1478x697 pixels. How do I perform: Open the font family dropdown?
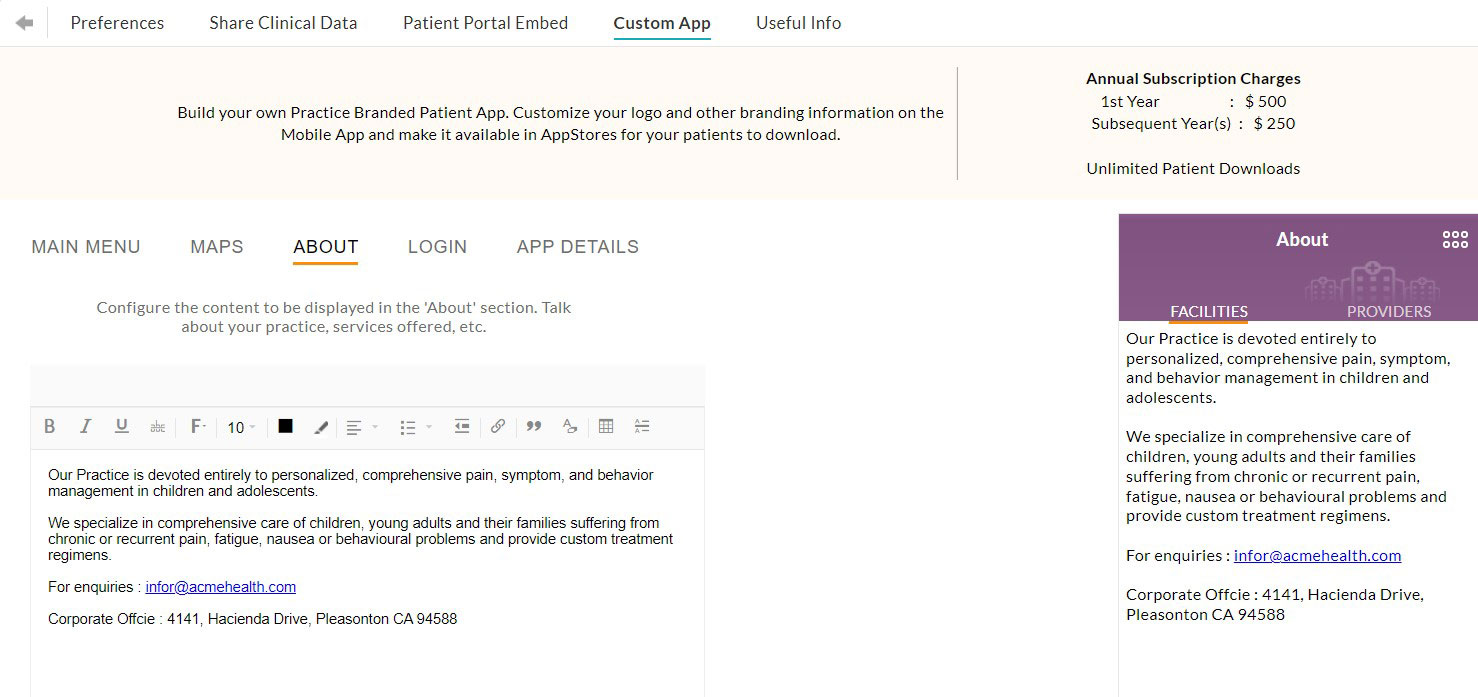198,427
